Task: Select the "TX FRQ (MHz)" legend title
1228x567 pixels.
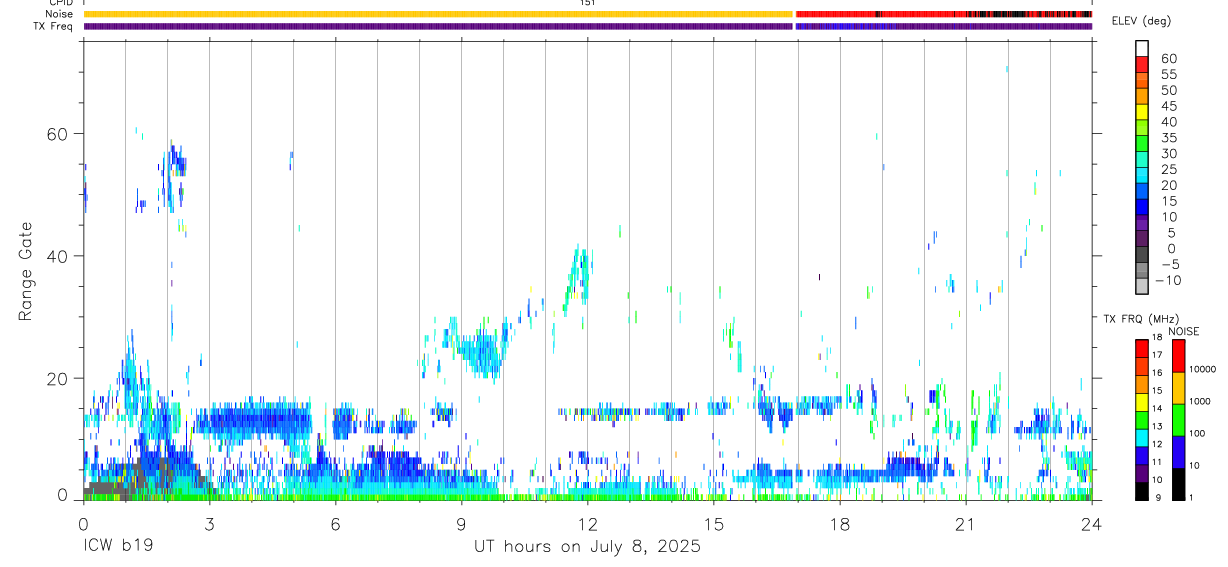Action: coord(1140,318)
